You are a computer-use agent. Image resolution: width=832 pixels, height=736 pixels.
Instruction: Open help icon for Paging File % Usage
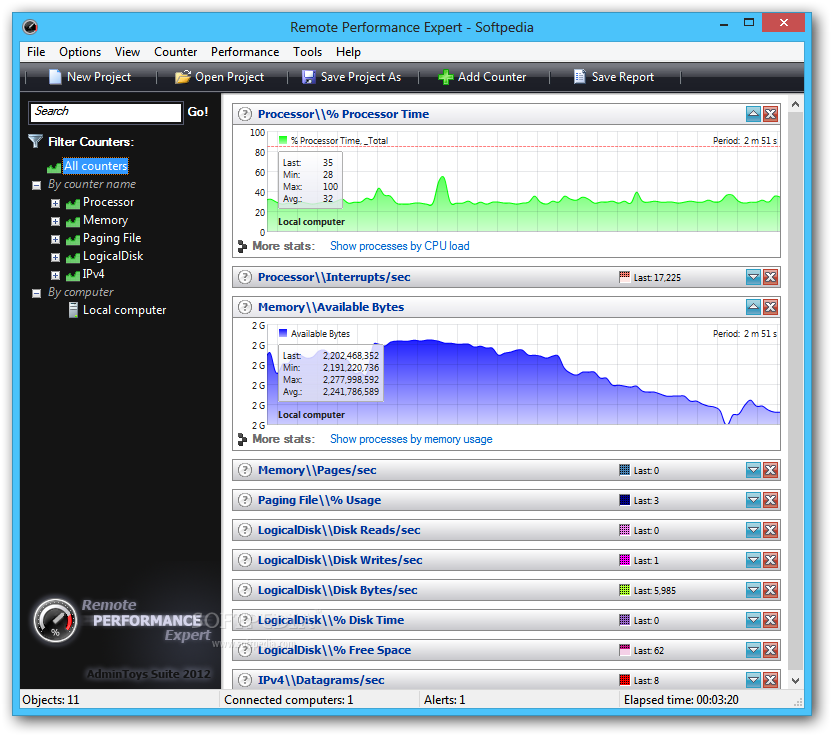pyautogui.click(x=245, y=500)
